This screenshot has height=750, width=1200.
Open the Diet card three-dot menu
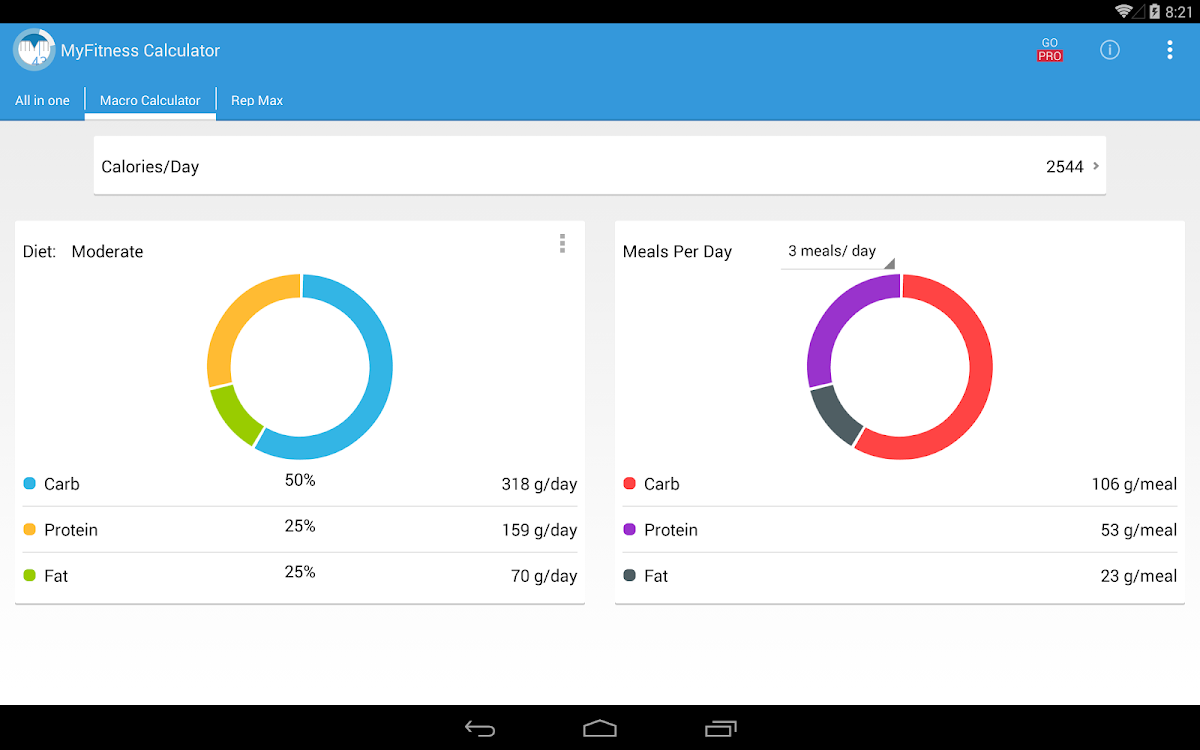pos(562,244)
